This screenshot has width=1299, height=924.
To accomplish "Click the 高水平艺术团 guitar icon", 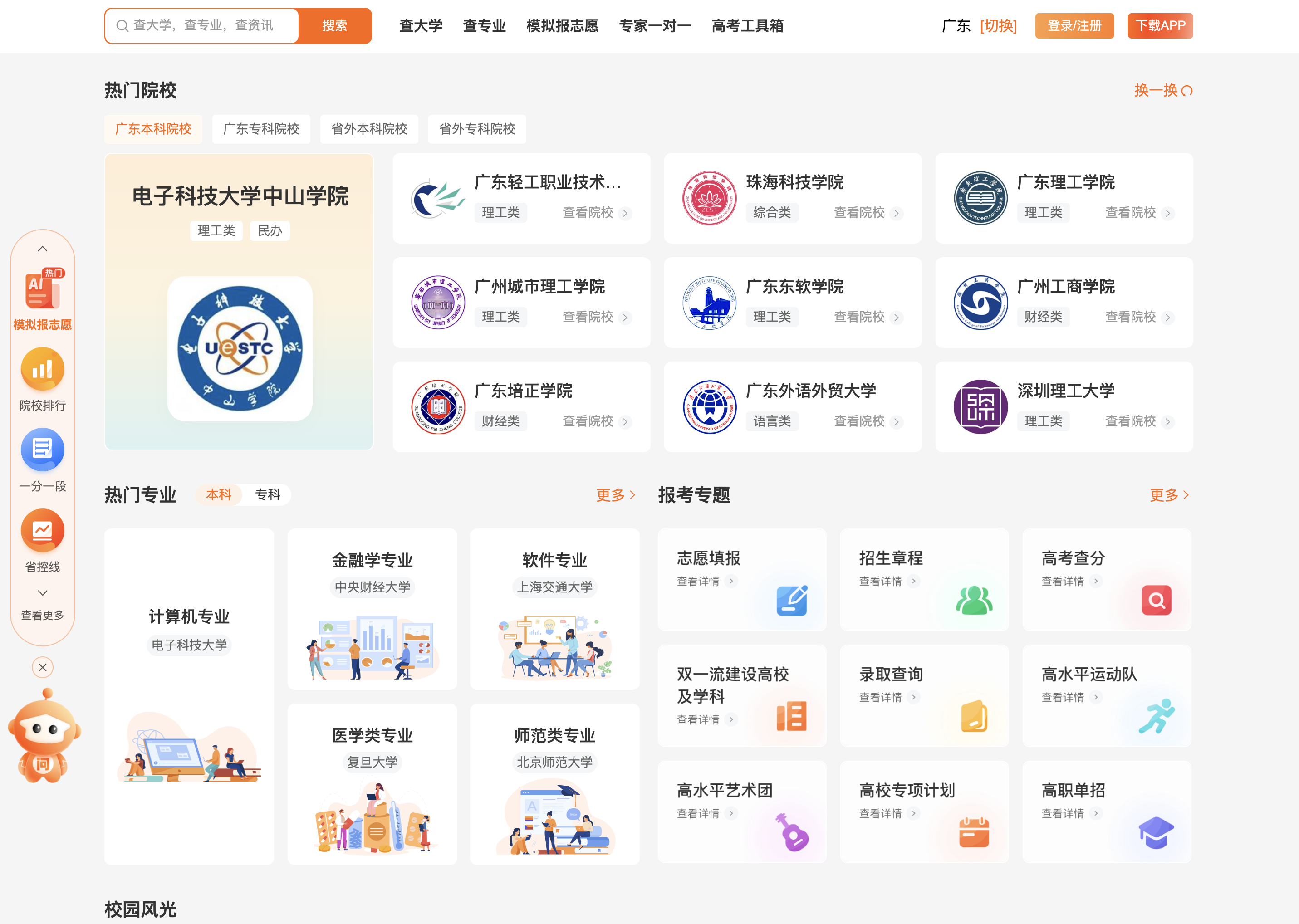I will (x=791, y=832).
